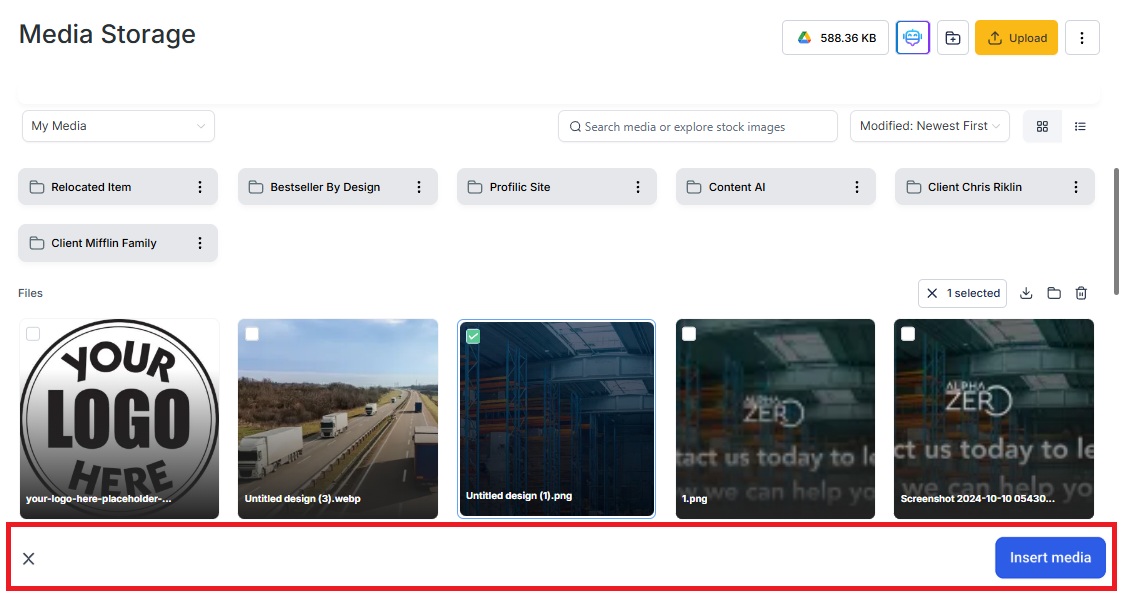Open options menu for Client Chris Riklin folder
This screenshot has width=1130, height=594.
(1076, 187)
